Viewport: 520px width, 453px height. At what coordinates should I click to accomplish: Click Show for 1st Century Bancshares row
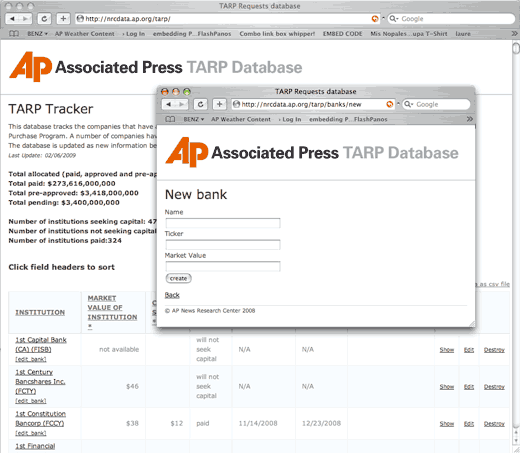click(x=447, y=387)
